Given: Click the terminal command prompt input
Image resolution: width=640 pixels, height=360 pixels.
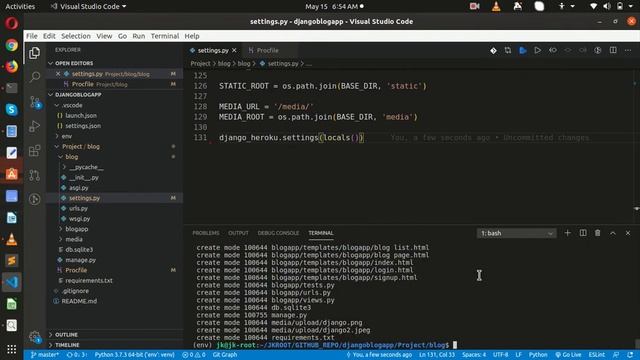Looking at the screenshot, I should pos(455,345).
